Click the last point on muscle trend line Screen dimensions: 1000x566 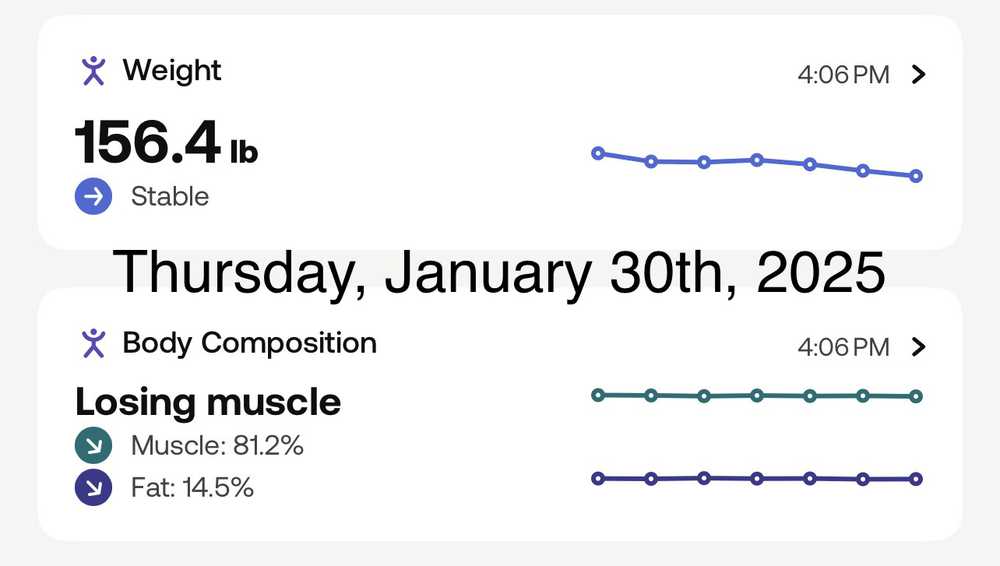tap(916, 396)
